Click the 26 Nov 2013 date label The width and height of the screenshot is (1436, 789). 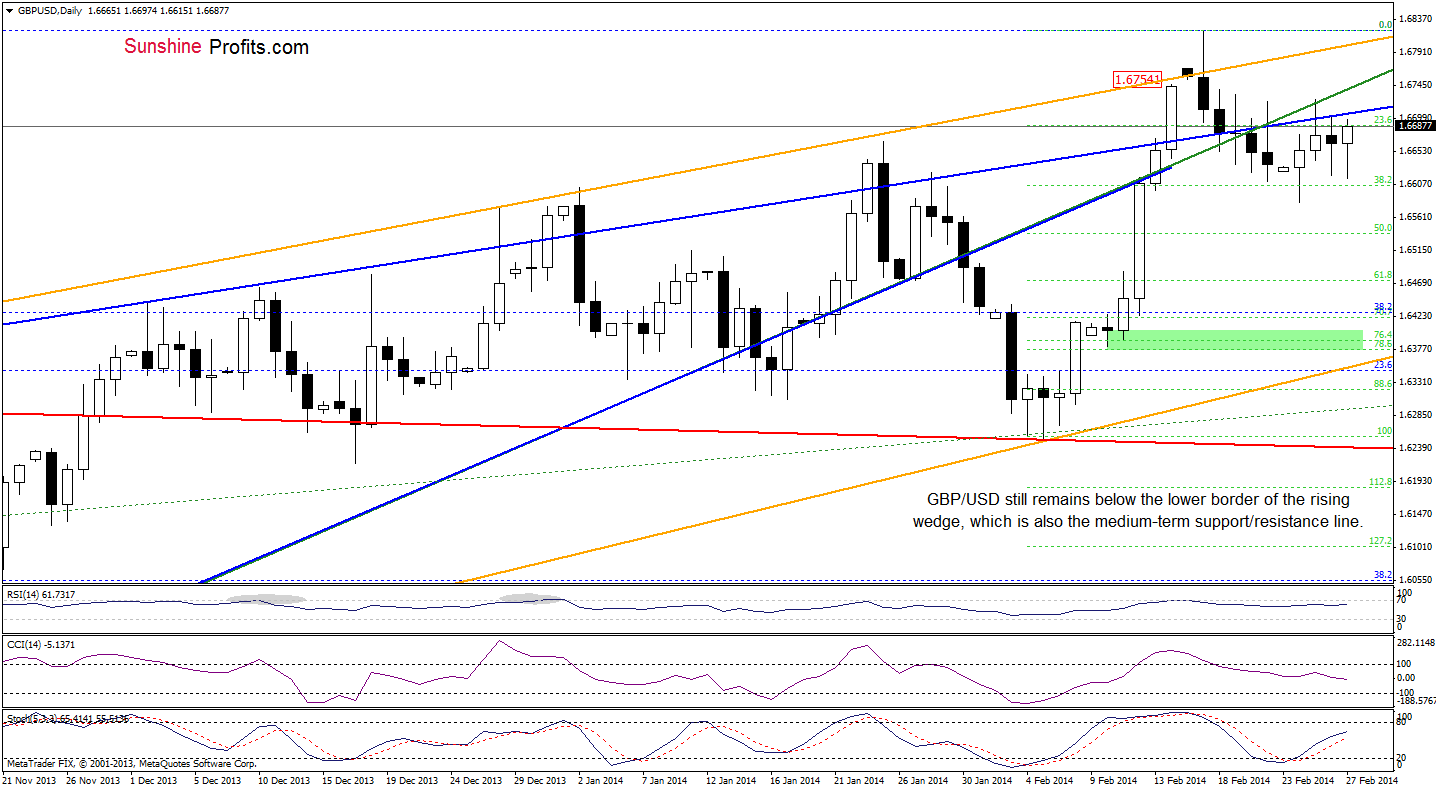pyautogui.click(x=93, y=779)
